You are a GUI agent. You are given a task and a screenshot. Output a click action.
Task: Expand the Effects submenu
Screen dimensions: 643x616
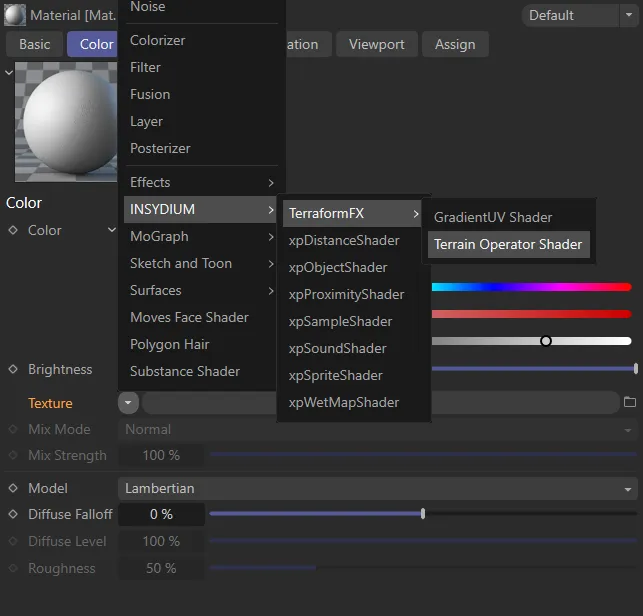coord(201,182)
